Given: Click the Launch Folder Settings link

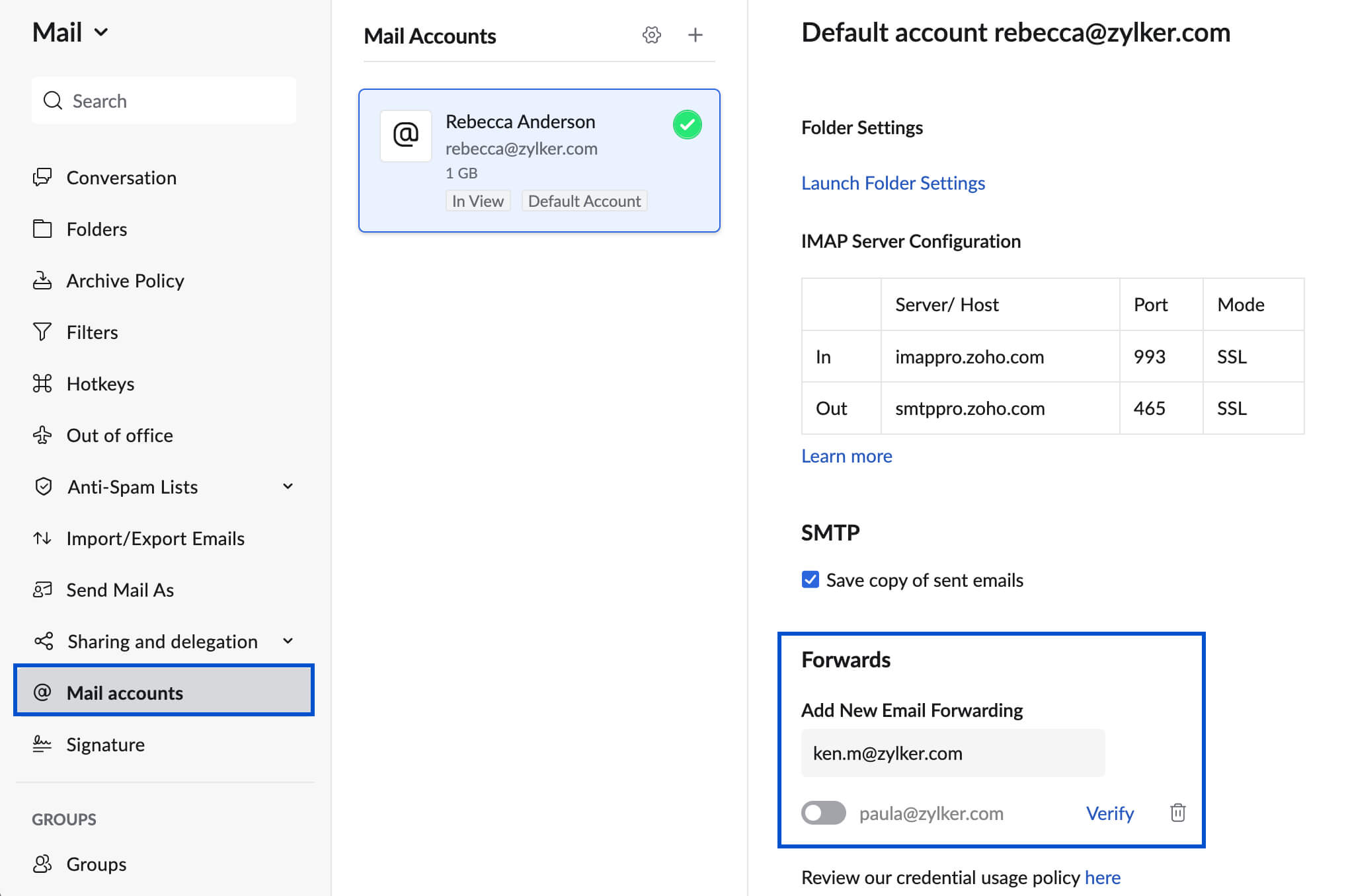Looking at the screenshot, I should click(x=893, y=182).
